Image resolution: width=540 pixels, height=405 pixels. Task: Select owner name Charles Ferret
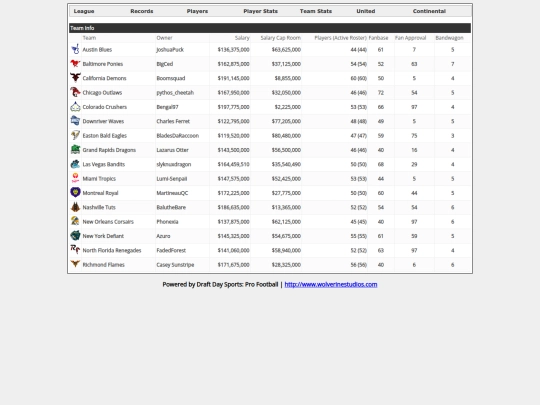tap(173, 121)
